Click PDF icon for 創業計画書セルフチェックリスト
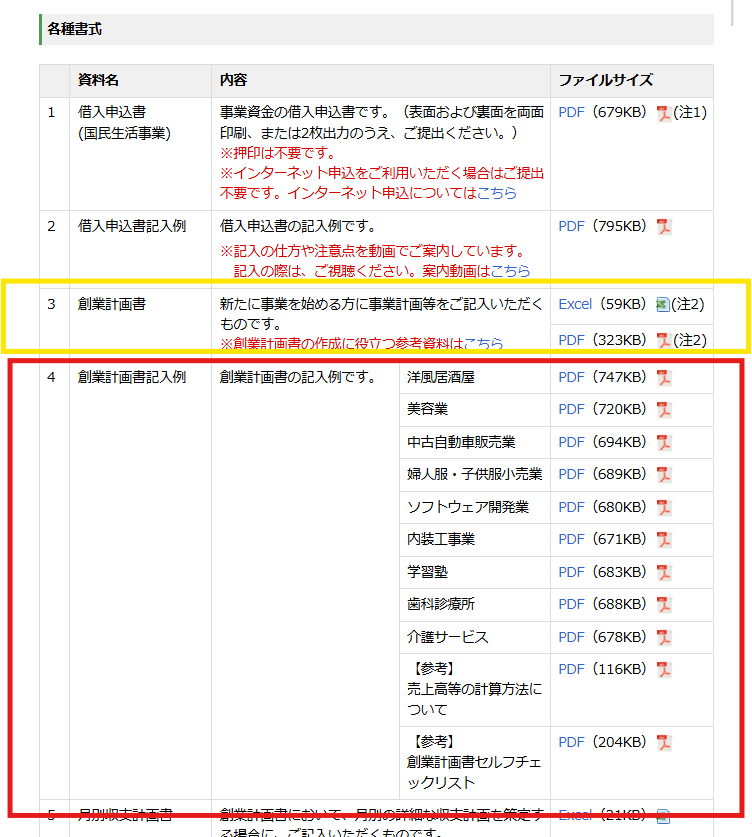The height and width of the screenshot is (837, 752). [x=663, y=743]
